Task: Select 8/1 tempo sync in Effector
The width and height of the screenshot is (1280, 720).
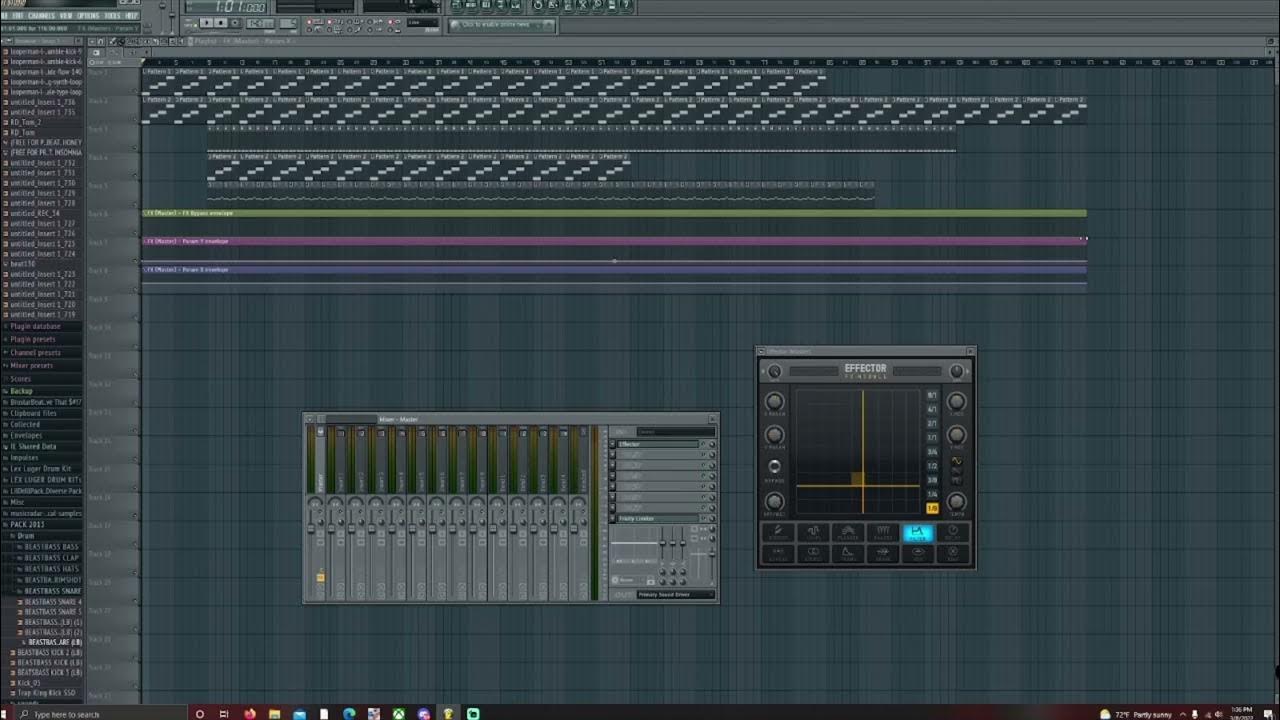Action: point(932,395)
